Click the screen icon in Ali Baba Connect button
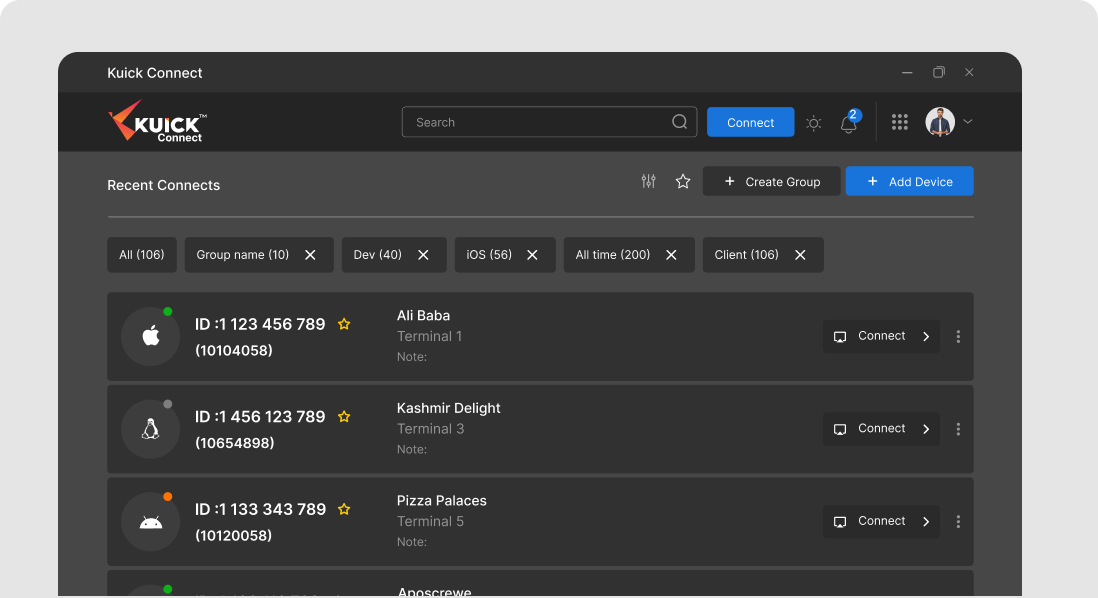Screen dimensions: 1098x598 840,337
